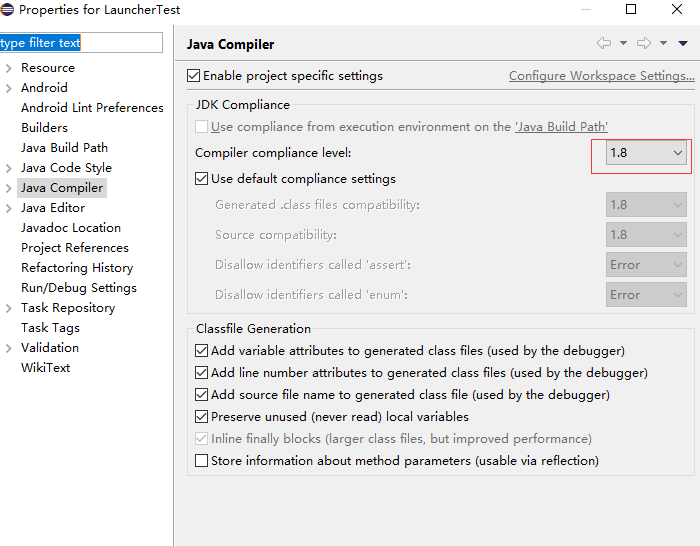Open the Compiler compliance level dropdown
The width and height of the screenshot is (700, 546).
(646, 153)
